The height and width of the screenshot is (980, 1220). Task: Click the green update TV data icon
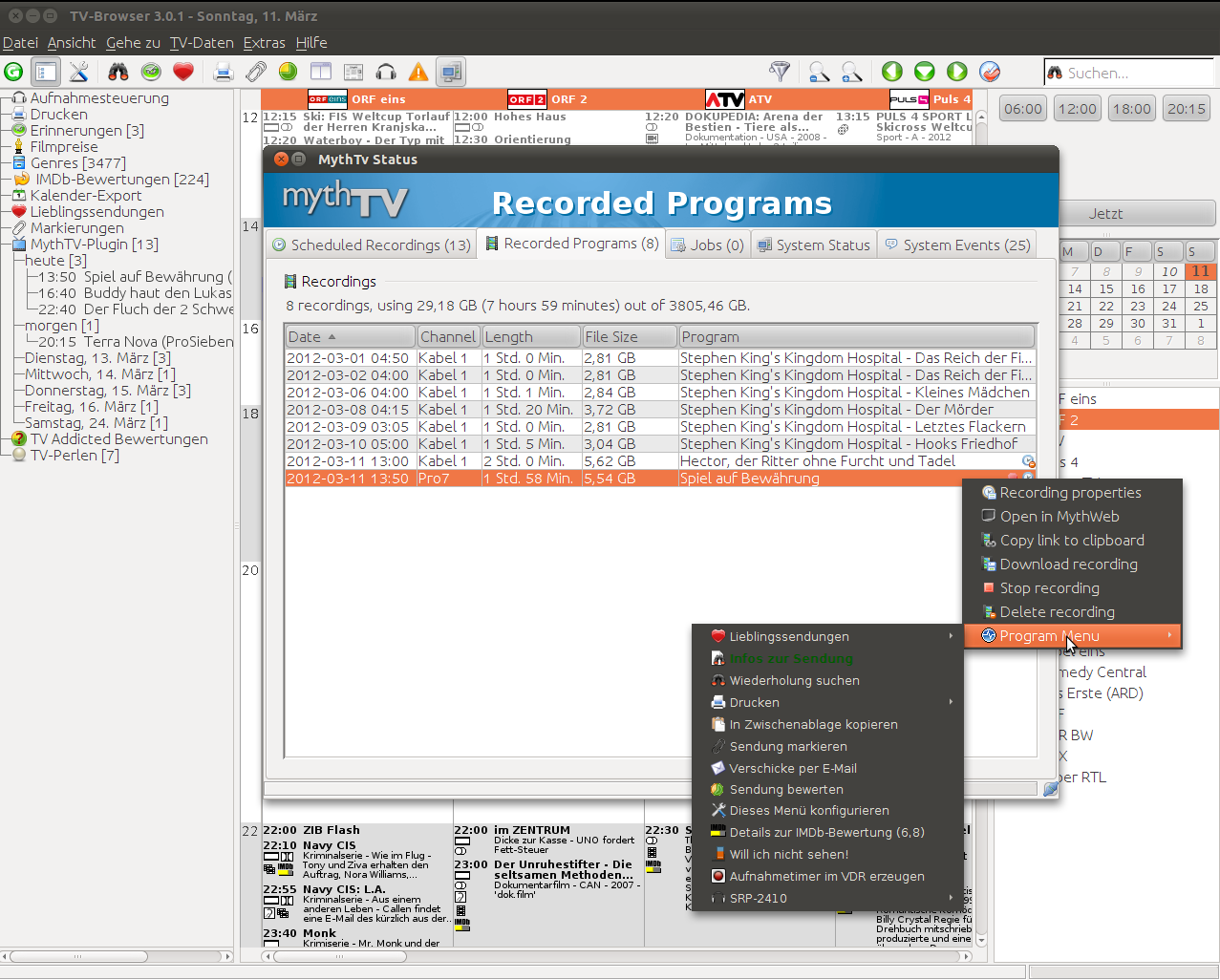tap(13, 72)
